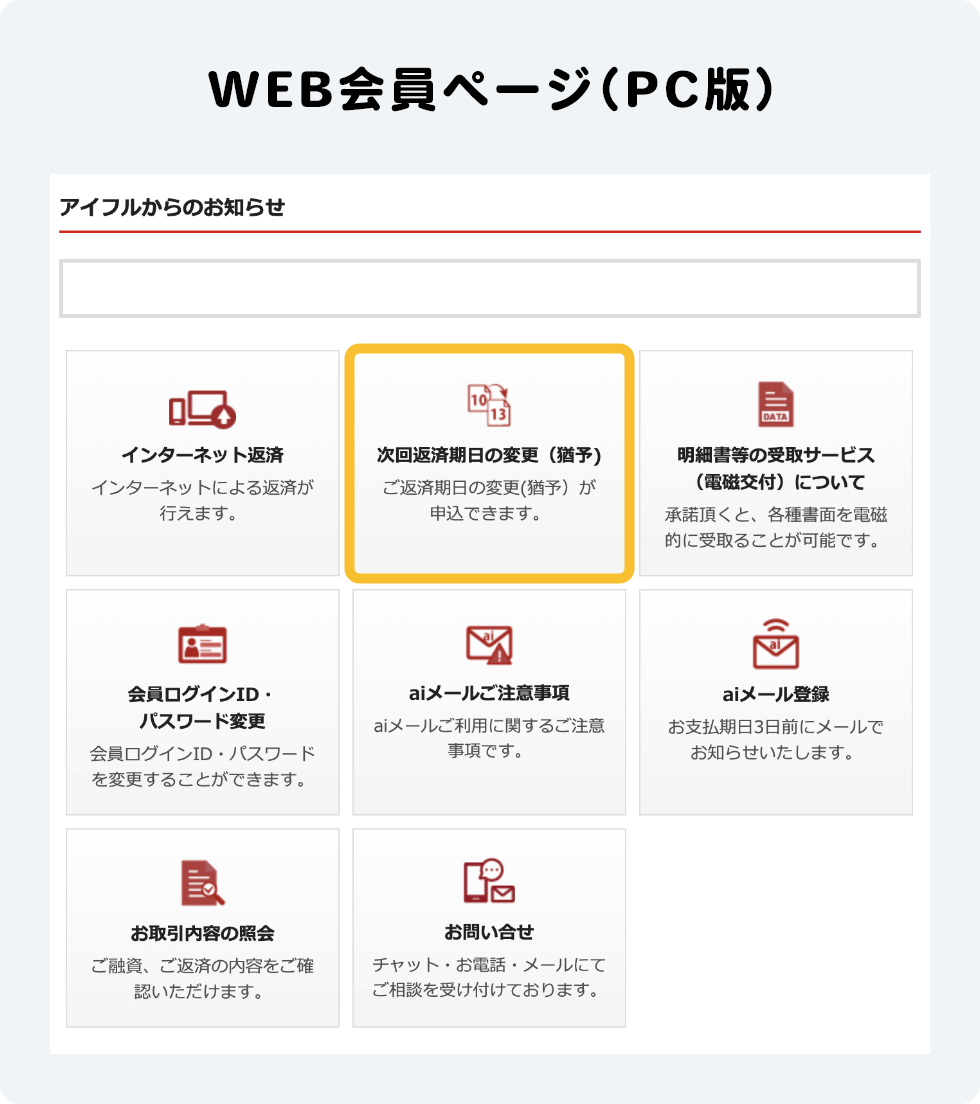
Task: Open the お取引内容の照会 title link
Action: (x=203, y=933)
